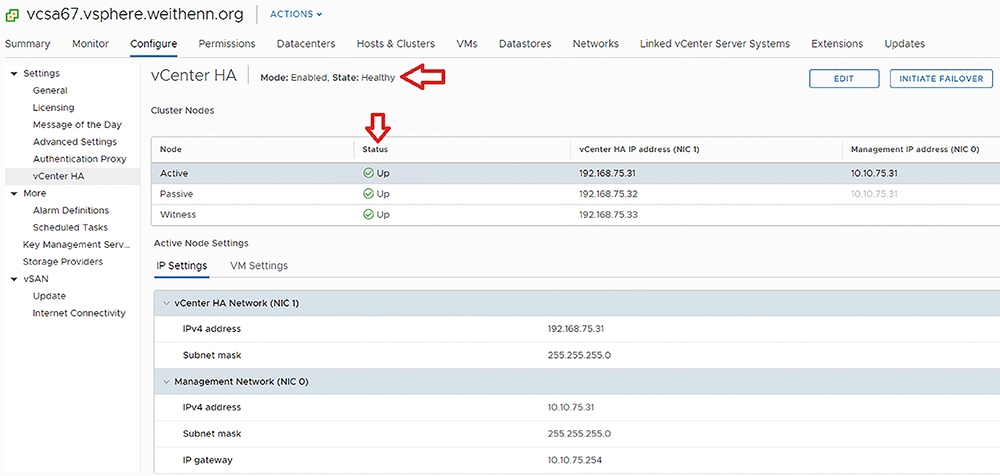The height and width of the screenshot is (476, 1000).
Task: Click the Status column header
Action: point(375,149)
